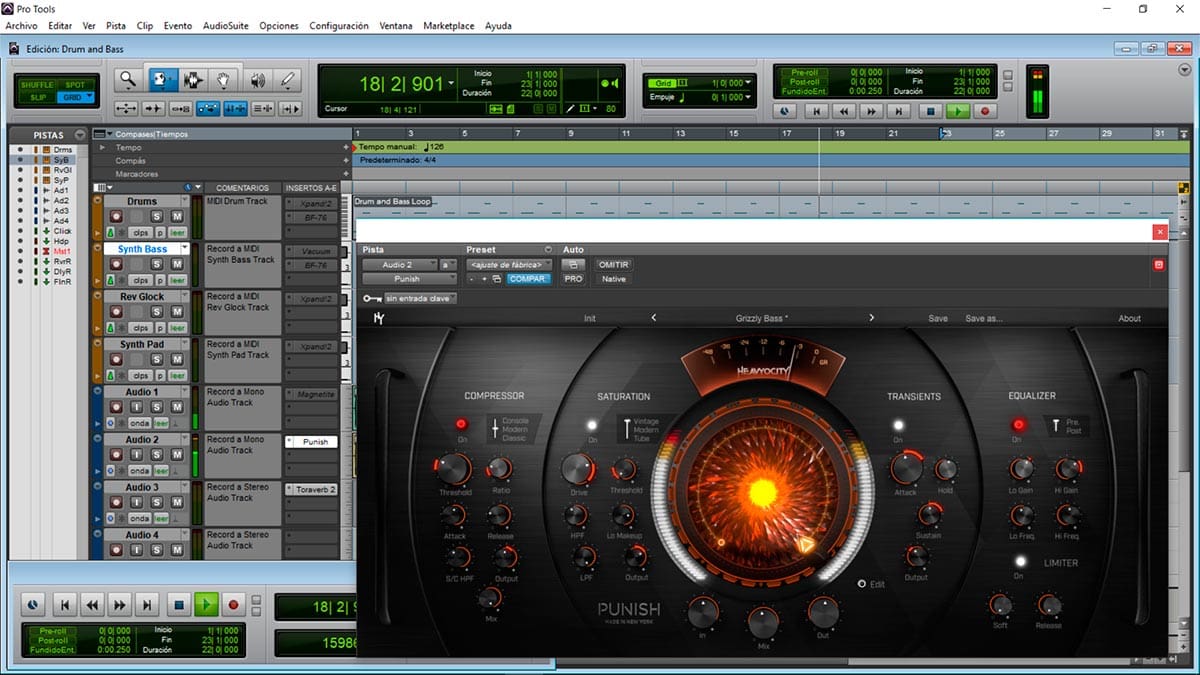Click the Saturation Drive knob
The height and width of the screenshot is (675, 1200).
pos(578,468)
